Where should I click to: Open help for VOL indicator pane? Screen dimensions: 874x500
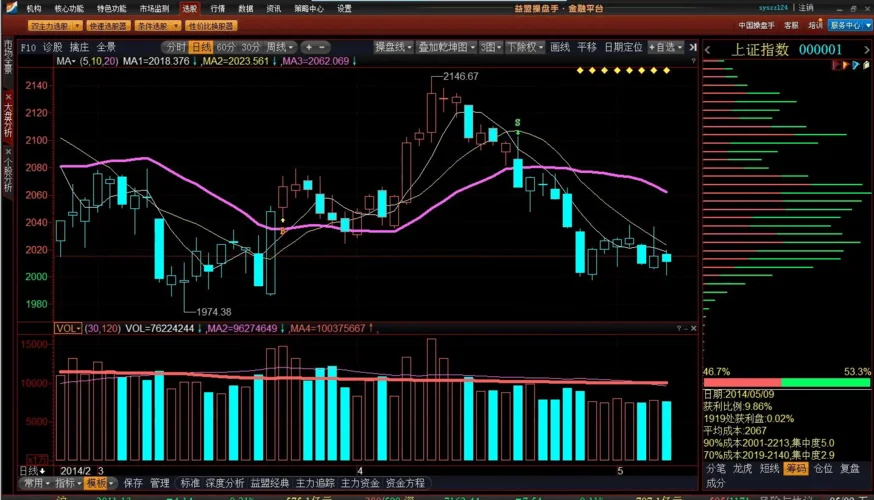678,328
